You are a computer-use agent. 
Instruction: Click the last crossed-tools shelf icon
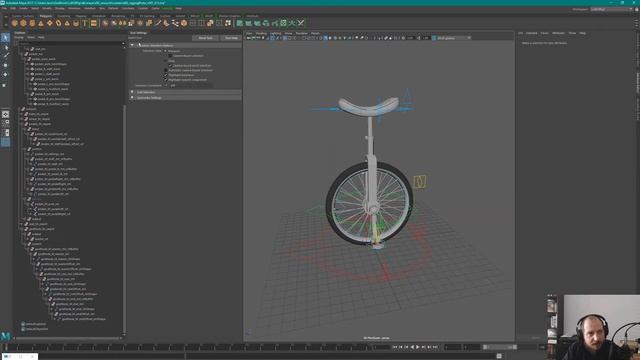click(301, 23)
